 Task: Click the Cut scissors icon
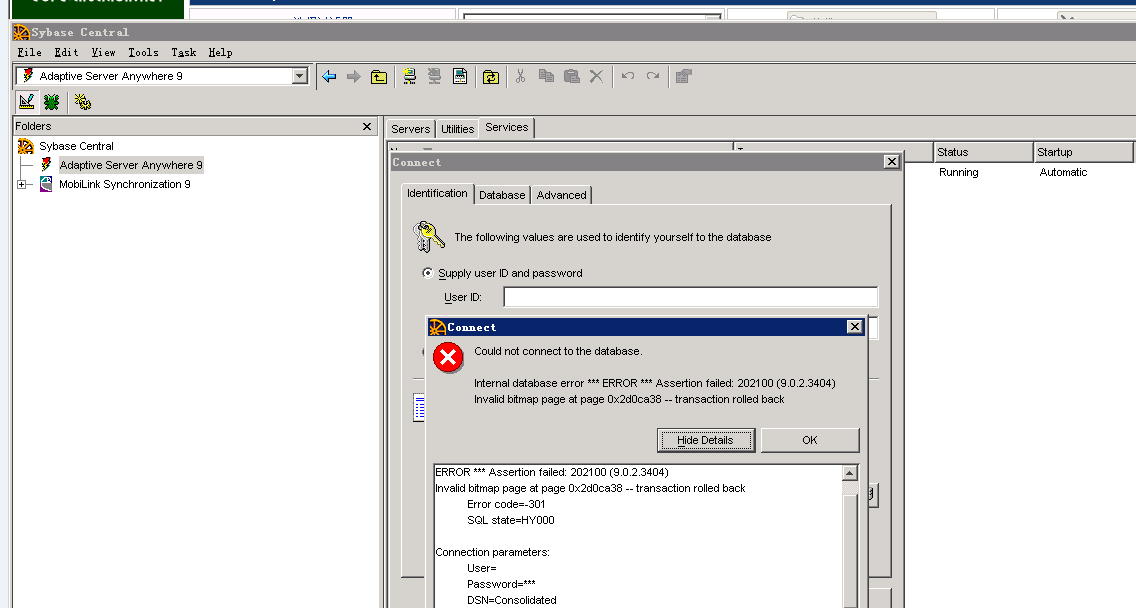coord(520,76)
